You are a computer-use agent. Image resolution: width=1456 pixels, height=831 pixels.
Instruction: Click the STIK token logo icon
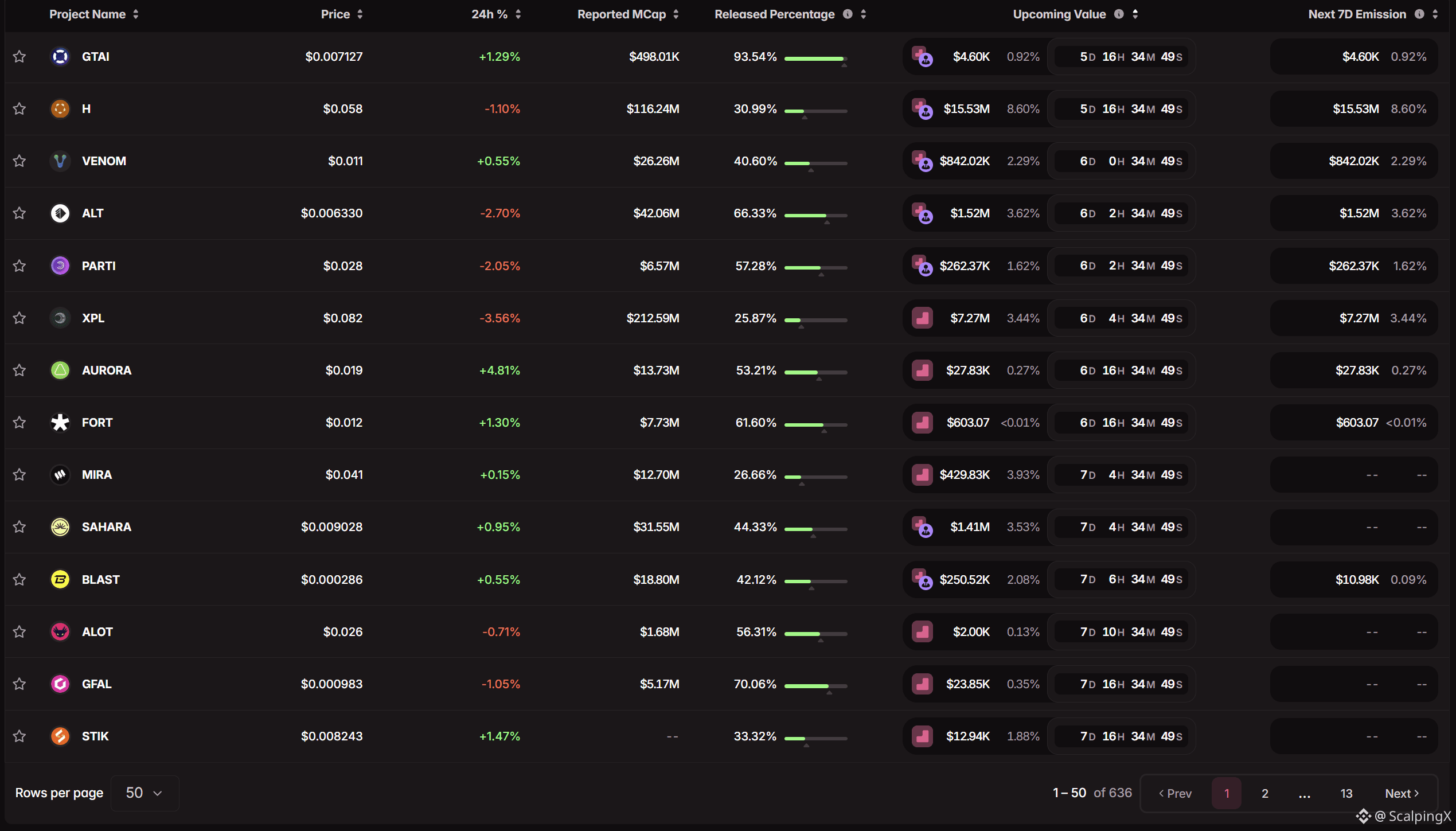tap(60, 736)
